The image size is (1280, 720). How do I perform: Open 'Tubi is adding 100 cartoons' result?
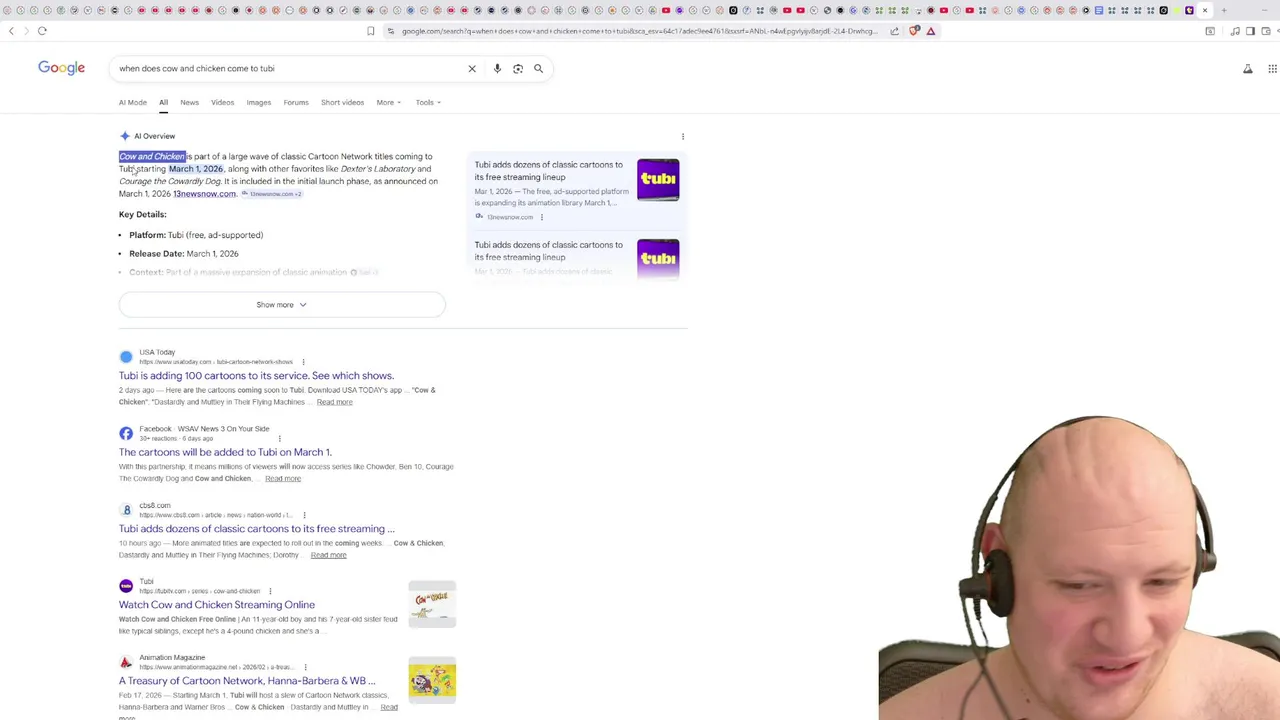click(x=256, y=376)
